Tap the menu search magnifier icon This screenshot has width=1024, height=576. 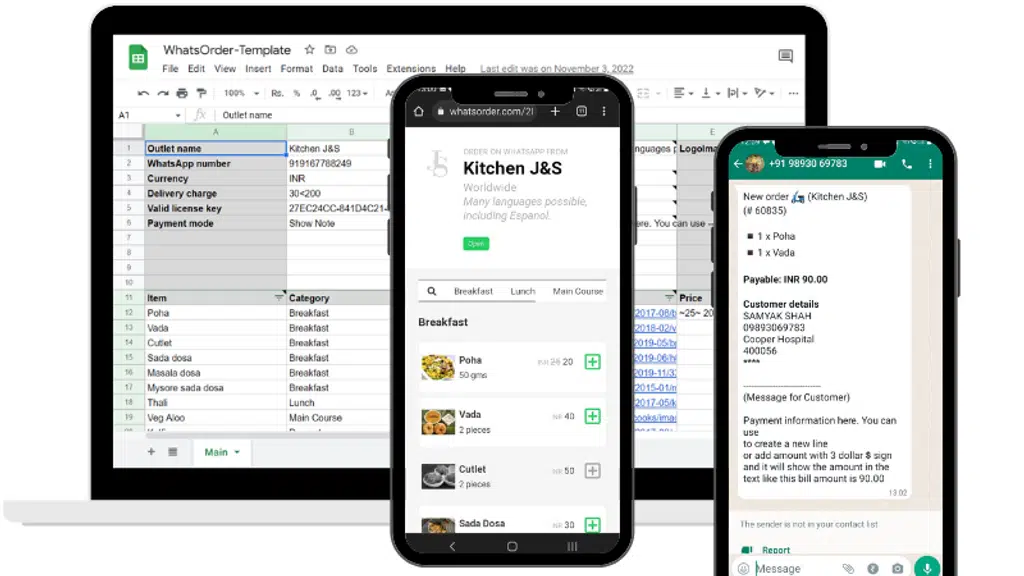click(x=432, y=291)
